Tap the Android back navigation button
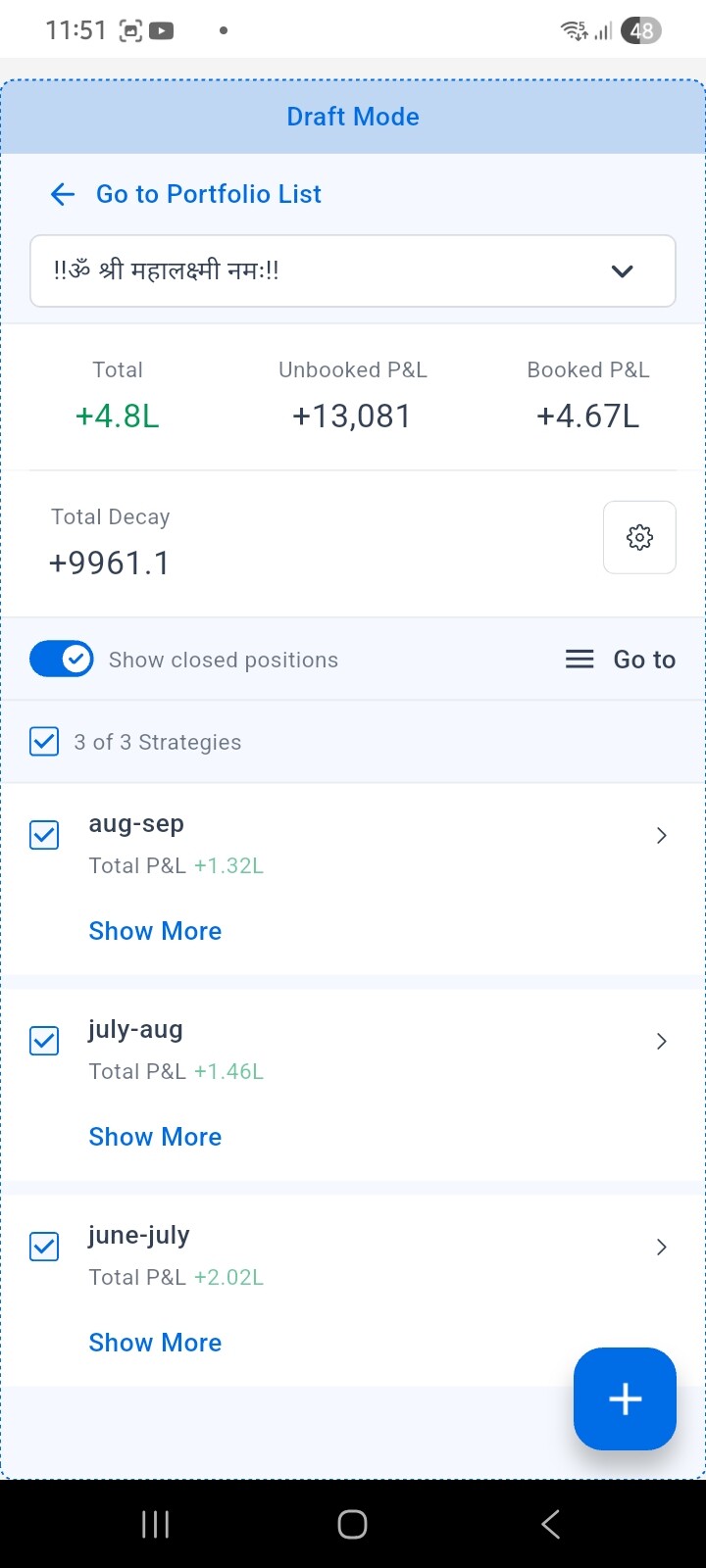The height and width of the screenshot is (1568, 706). pos(550,1524)
